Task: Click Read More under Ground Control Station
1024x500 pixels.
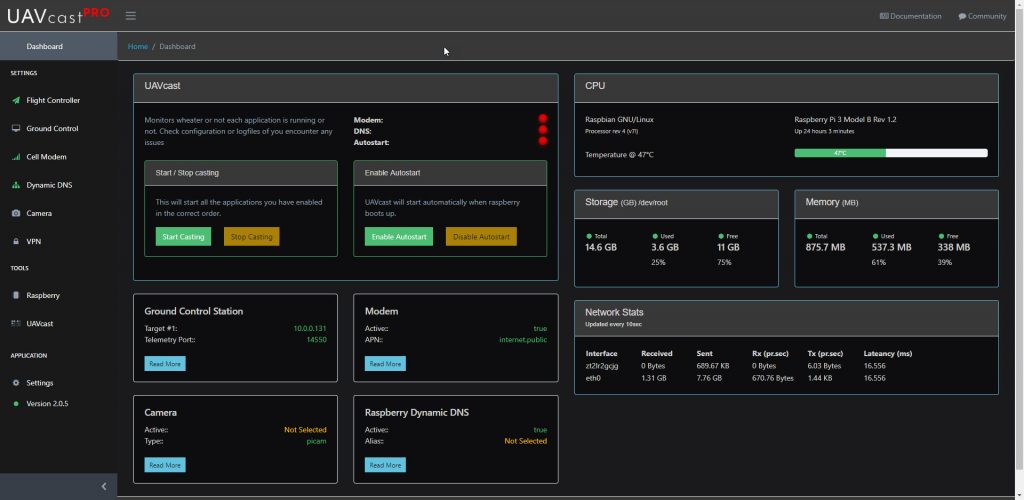Action: click(x=165, y=364)
